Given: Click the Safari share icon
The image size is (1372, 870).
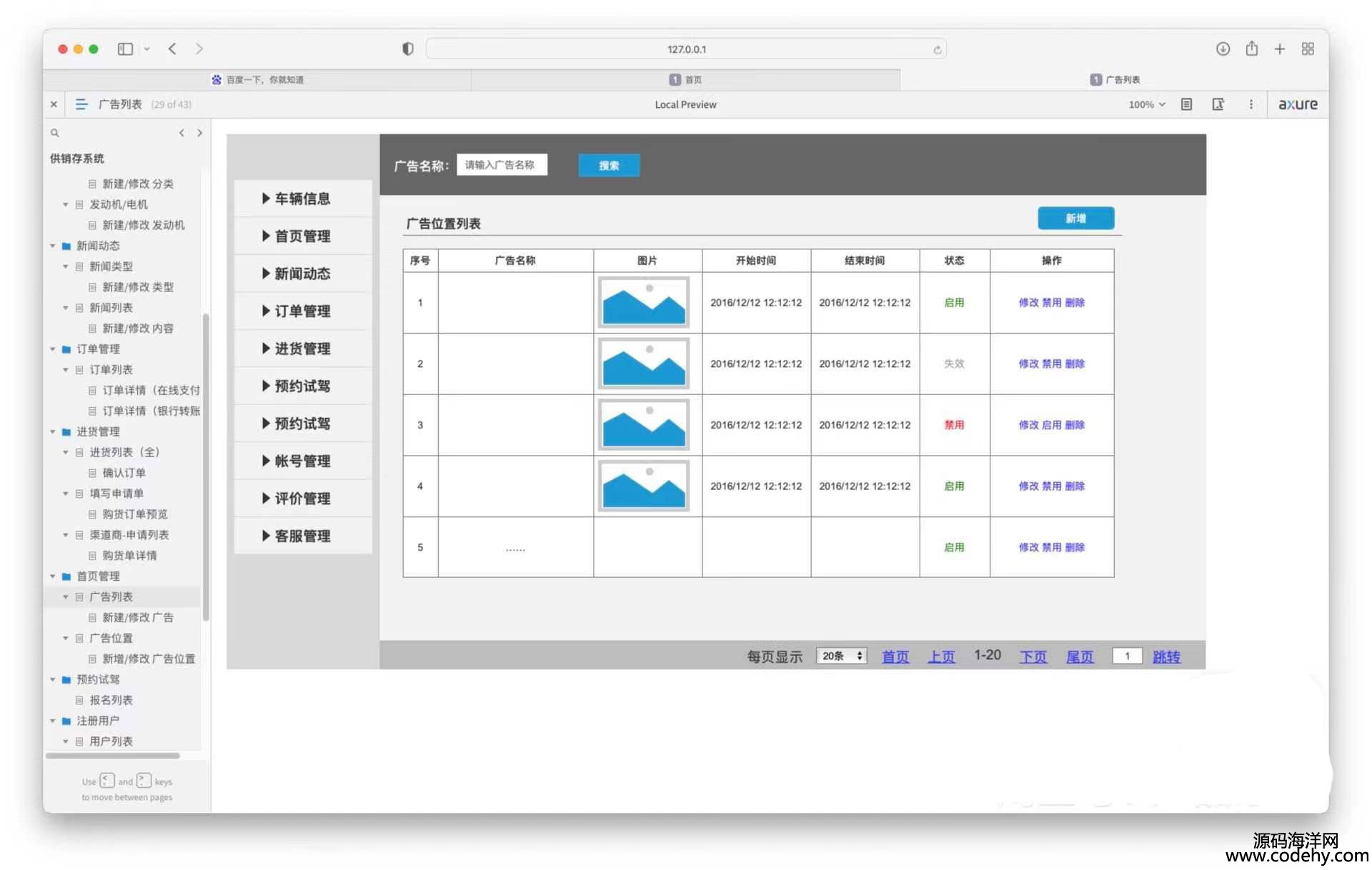Looking at the screenshot, I should (1251, 49).
